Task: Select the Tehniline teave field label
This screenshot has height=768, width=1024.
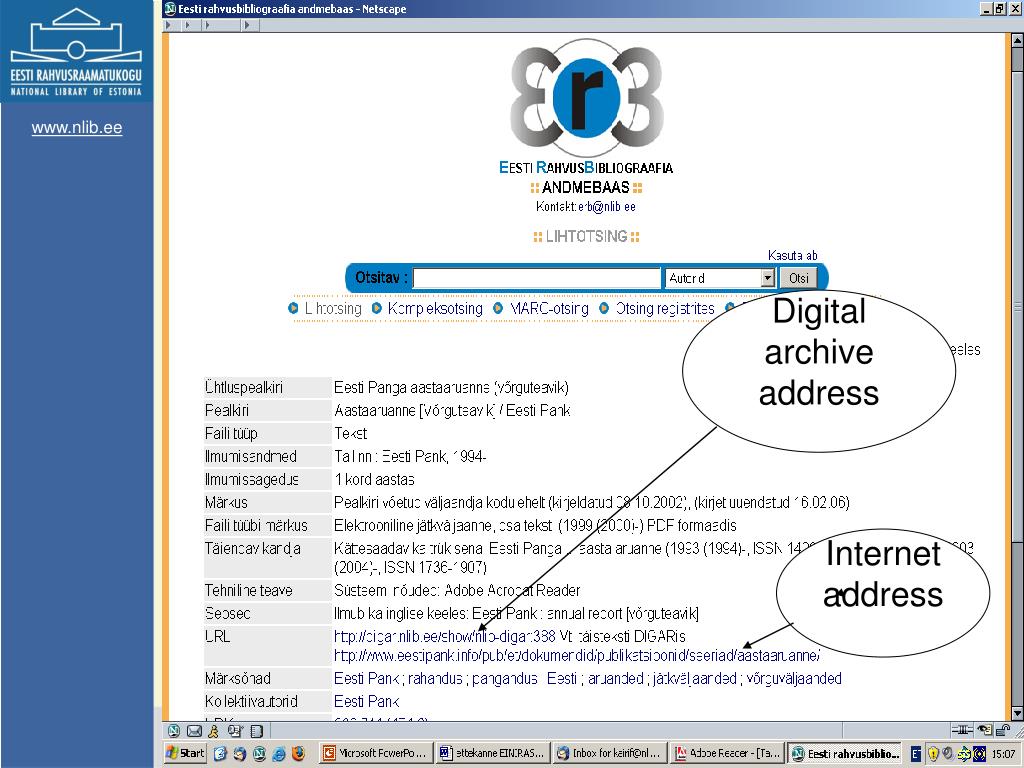Action: point(248,590)
